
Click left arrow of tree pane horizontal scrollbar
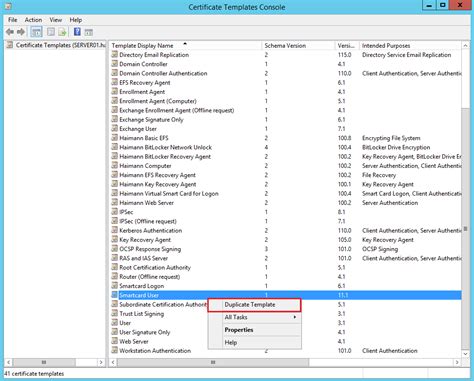(x=9, y=362)
